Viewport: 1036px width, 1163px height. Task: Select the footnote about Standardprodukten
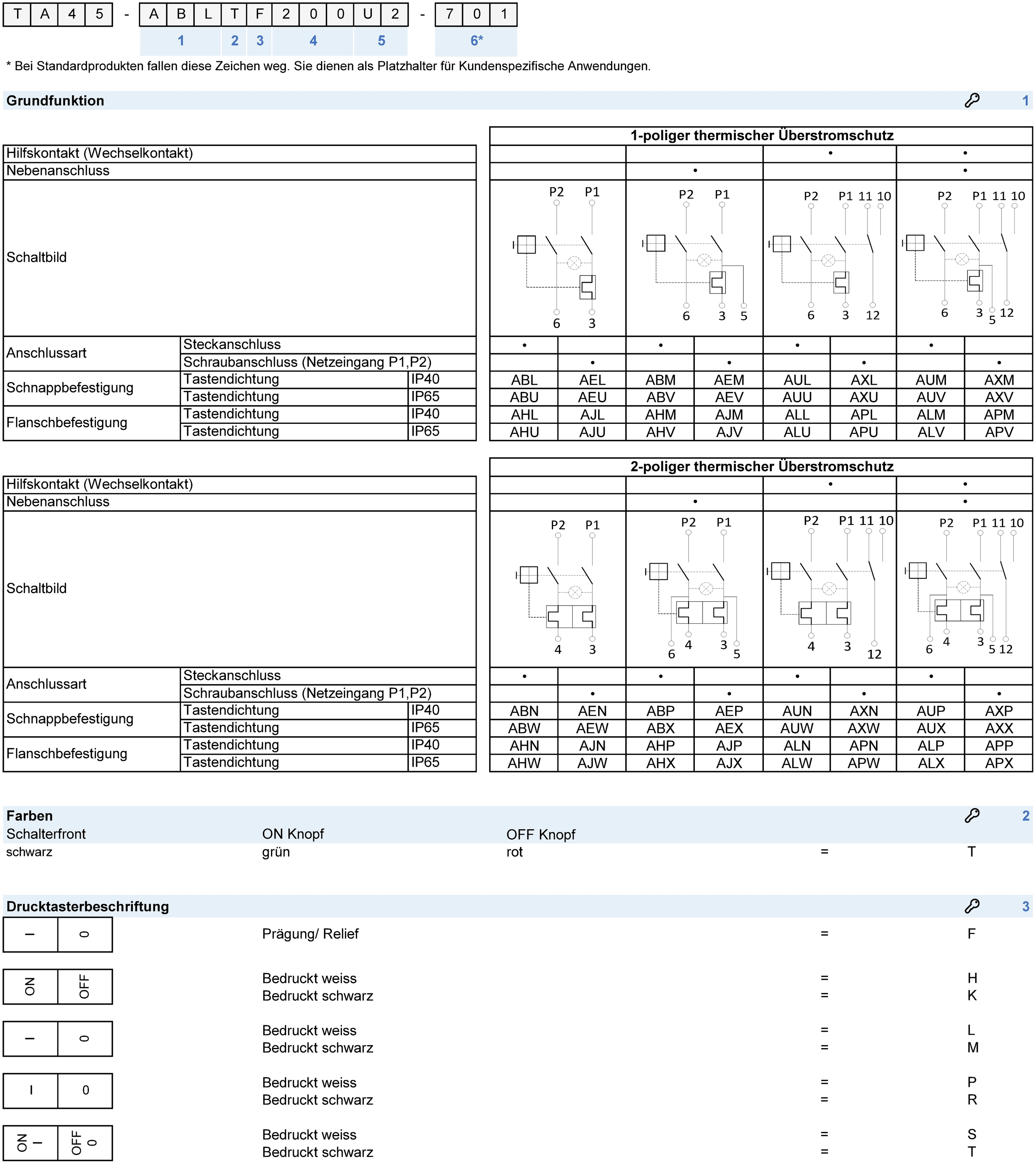[328, 66]
